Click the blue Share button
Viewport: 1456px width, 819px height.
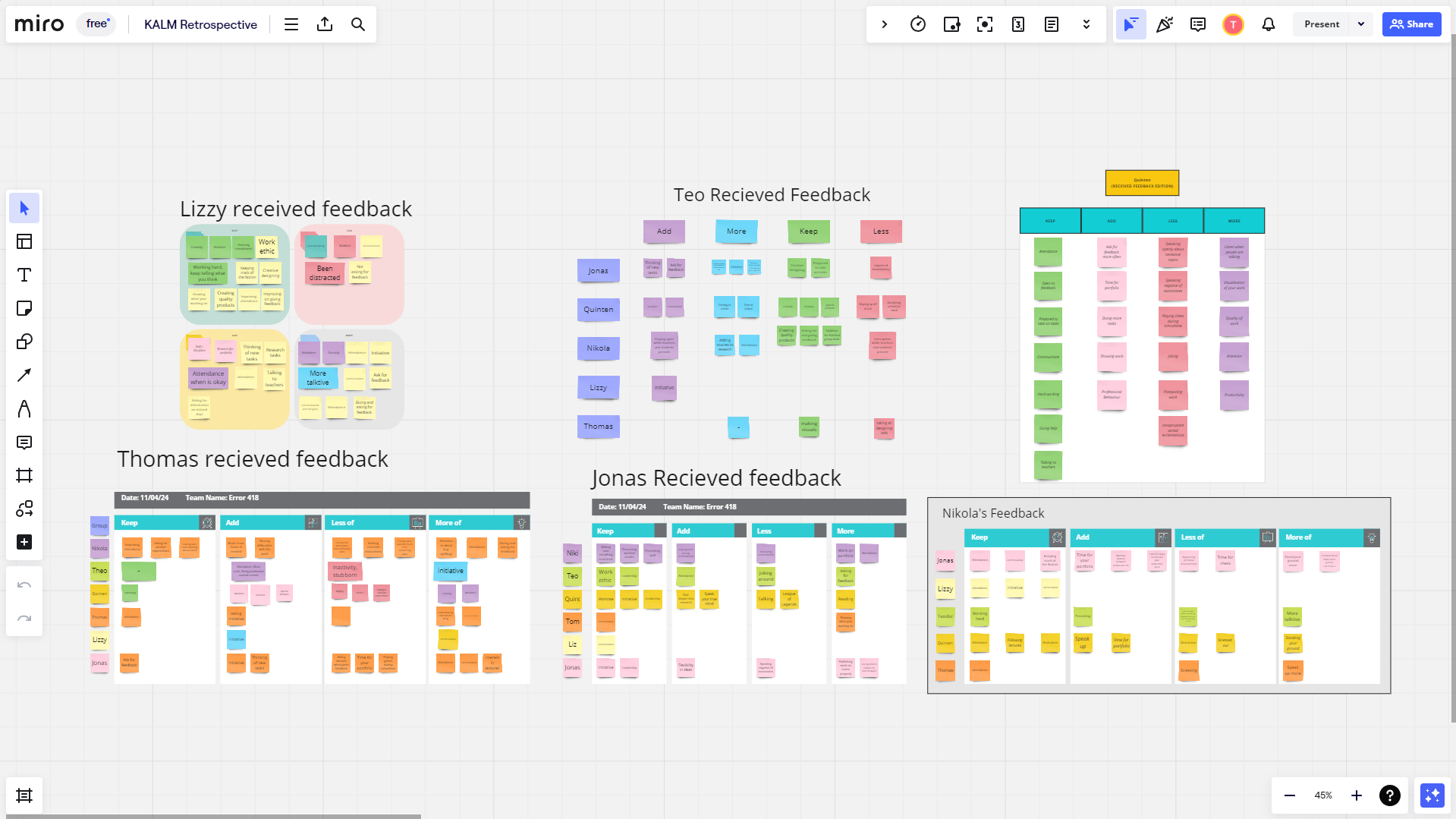1411,24
